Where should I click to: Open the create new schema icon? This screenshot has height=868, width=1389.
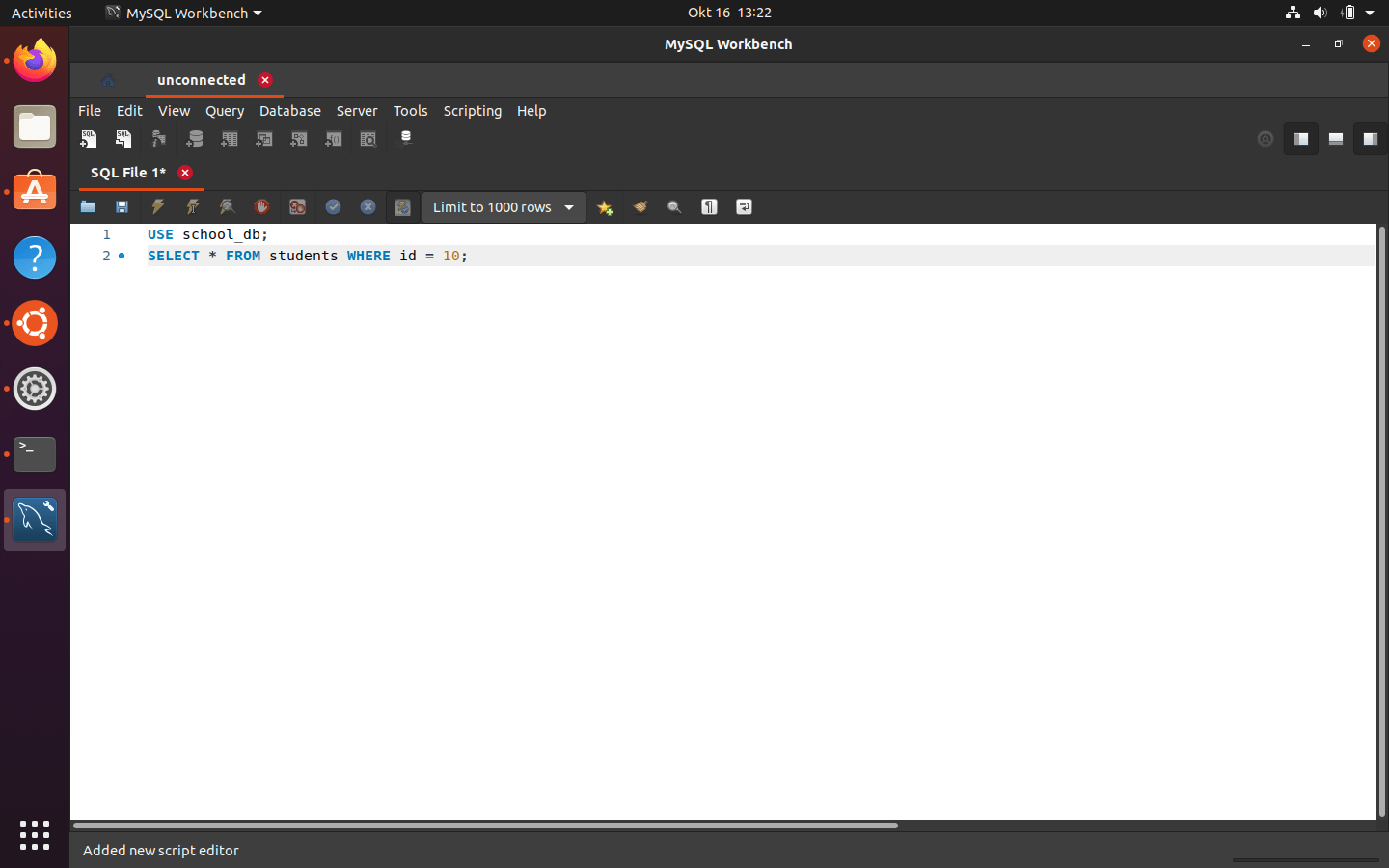[195, 139]
